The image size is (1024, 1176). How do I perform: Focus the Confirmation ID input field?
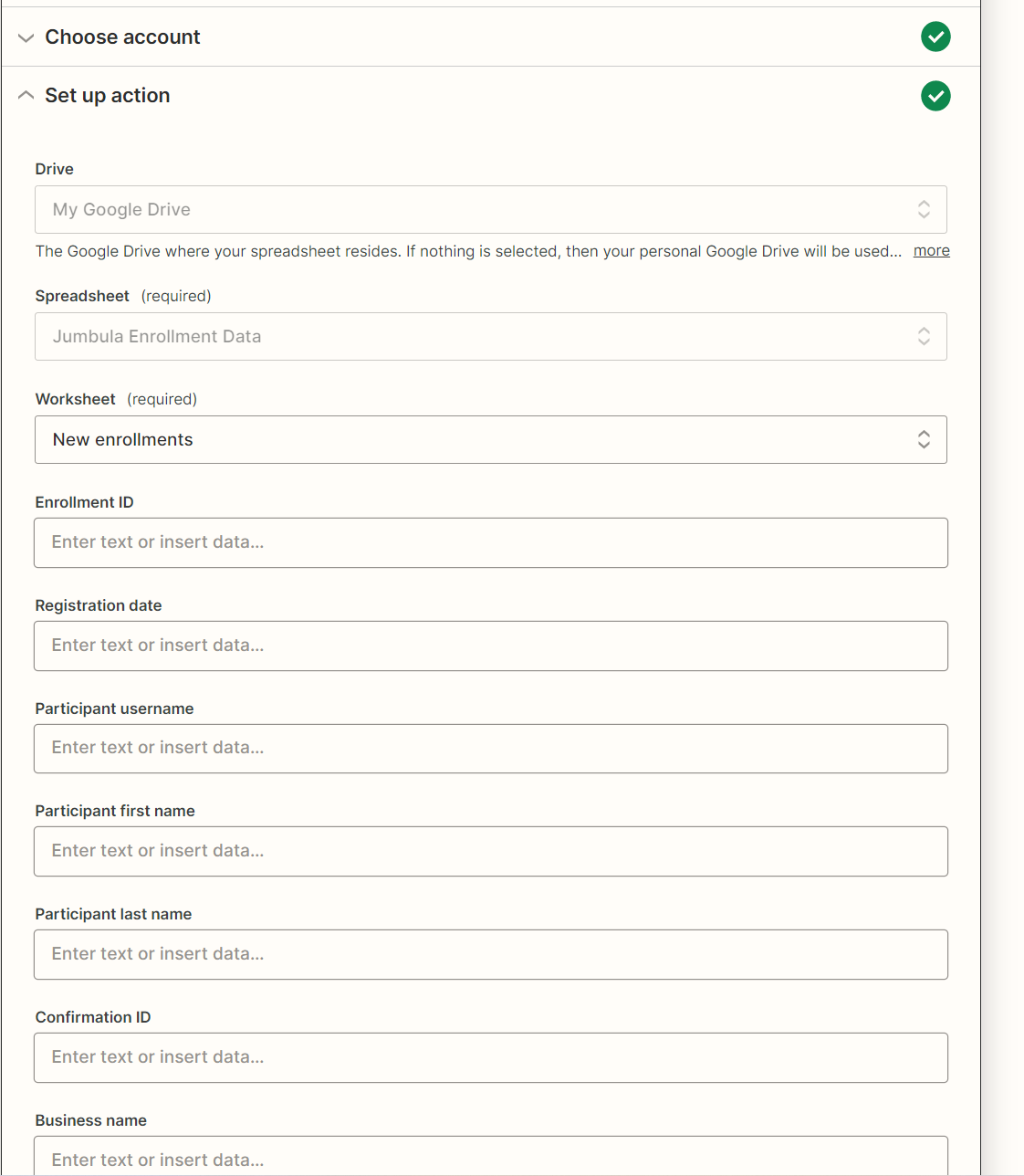(x=491, y=1058)
